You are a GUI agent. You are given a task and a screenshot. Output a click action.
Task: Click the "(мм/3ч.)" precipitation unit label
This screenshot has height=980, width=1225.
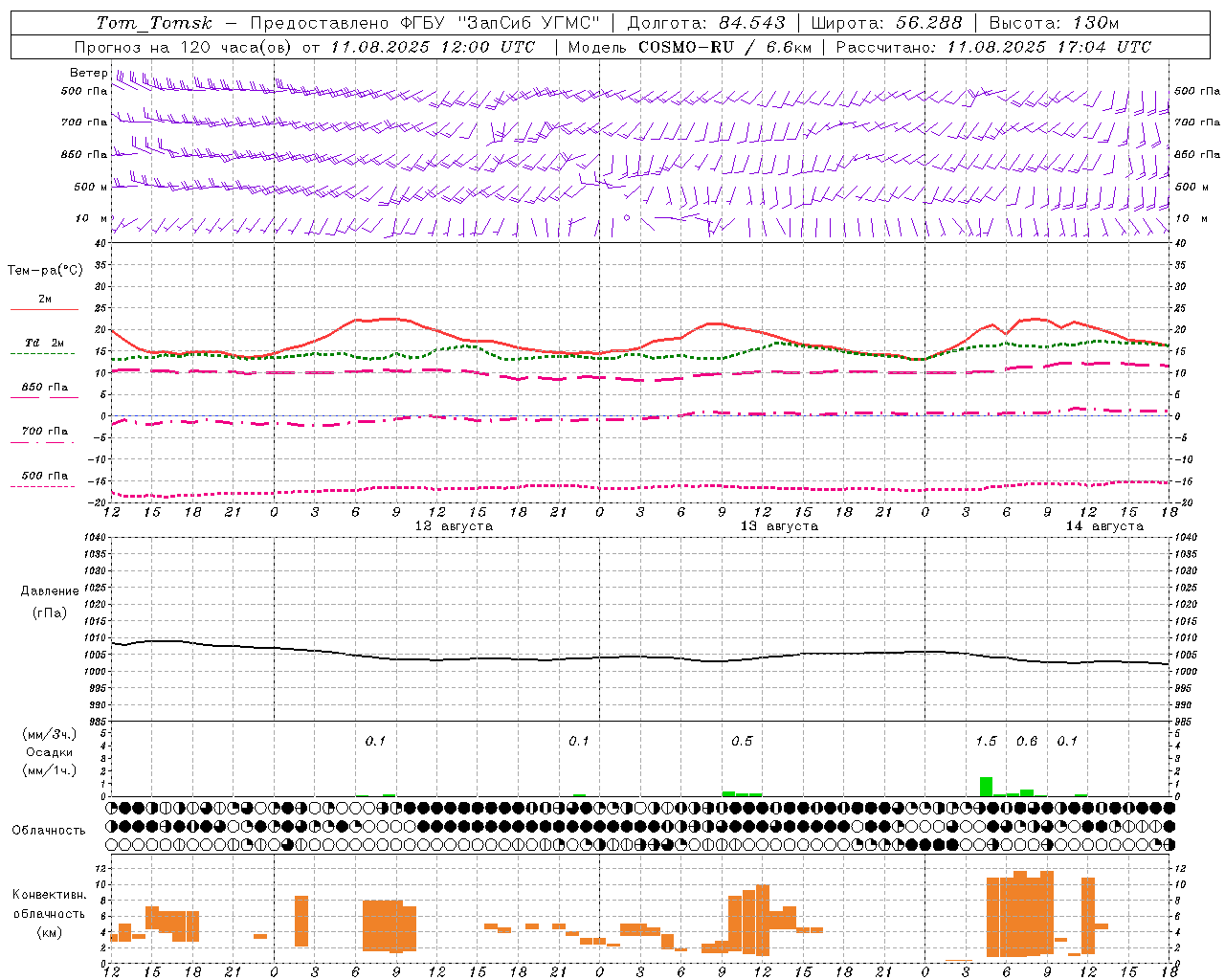(x=49, y=734)
